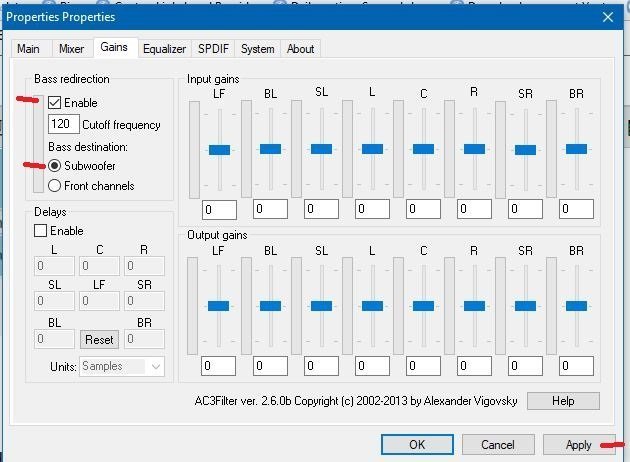Click the Output gains BR slider handle

pos(577,306)
